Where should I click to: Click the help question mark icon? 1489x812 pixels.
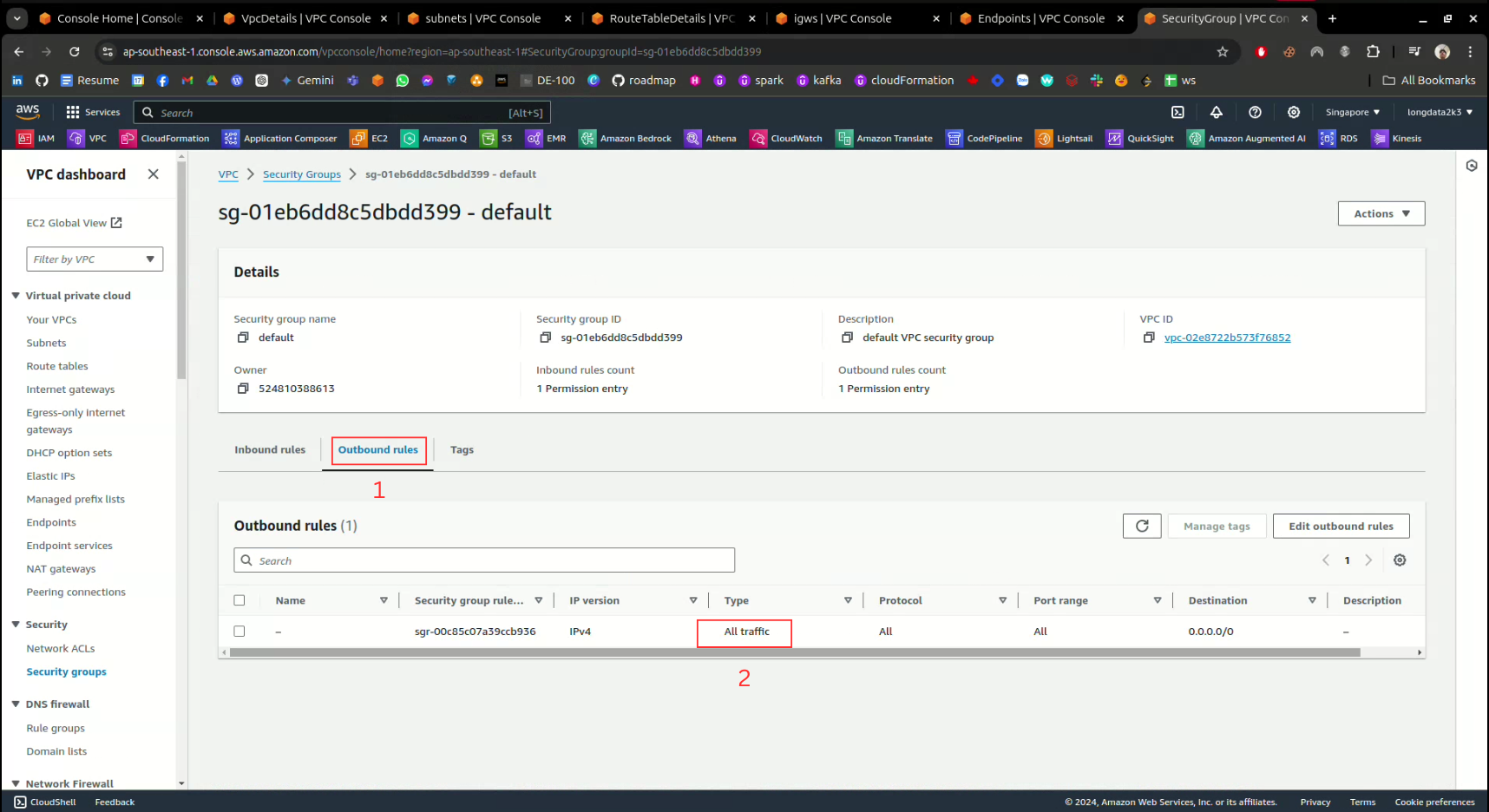tap(1255, 112)
